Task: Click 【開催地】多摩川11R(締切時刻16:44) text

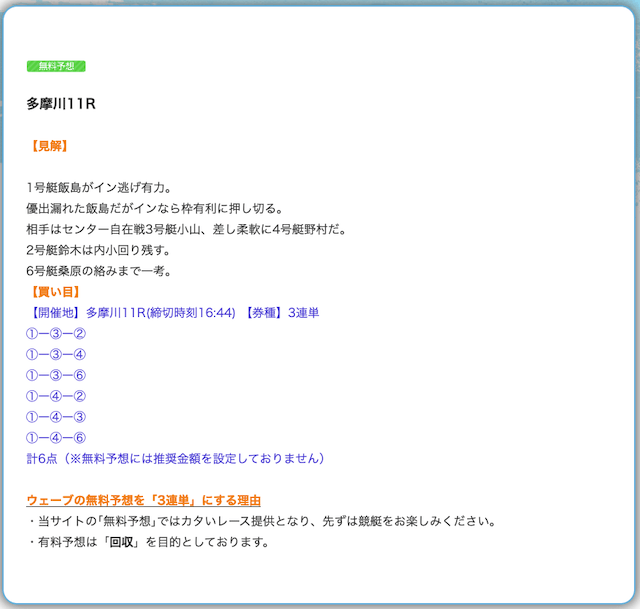Action: (131, 313)
